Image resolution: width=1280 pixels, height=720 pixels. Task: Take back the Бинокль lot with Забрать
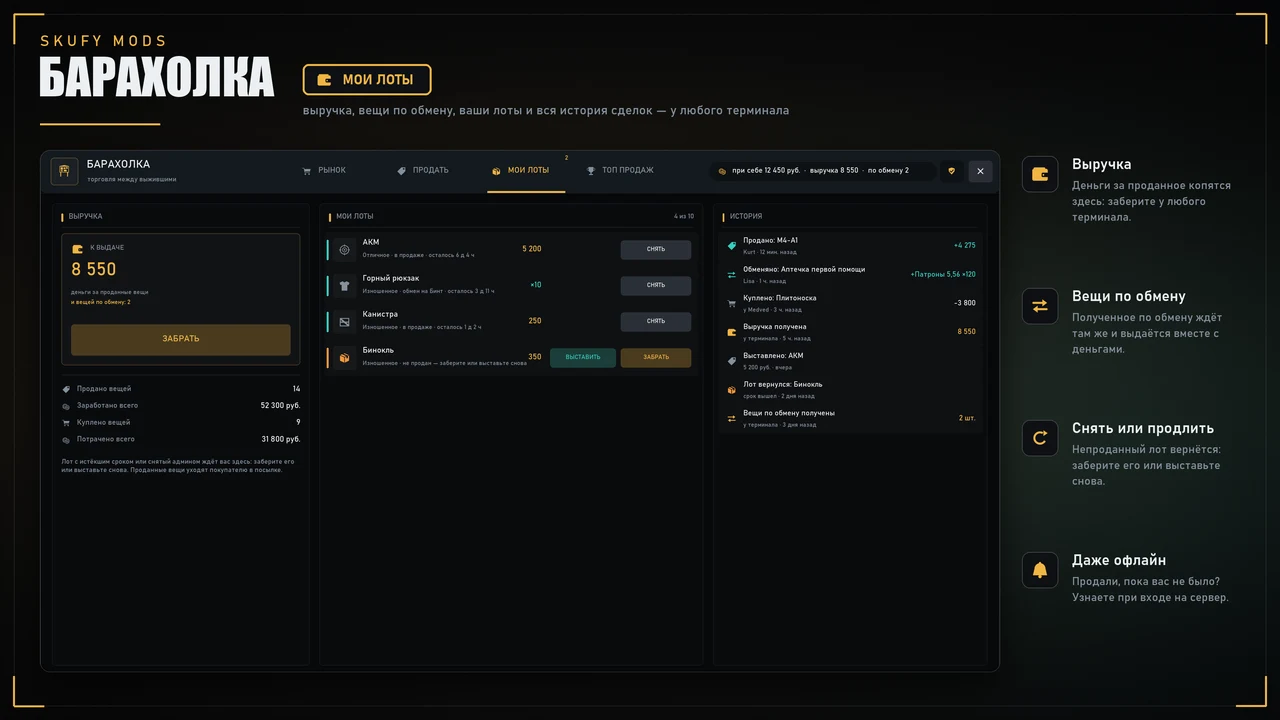(655, 358)
